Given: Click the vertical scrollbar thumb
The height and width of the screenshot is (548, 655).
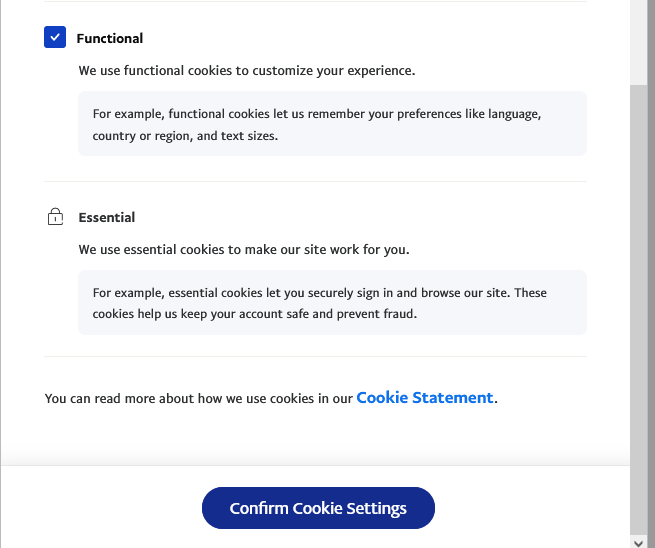Looking at the screenshot, I should coord(639,300).
